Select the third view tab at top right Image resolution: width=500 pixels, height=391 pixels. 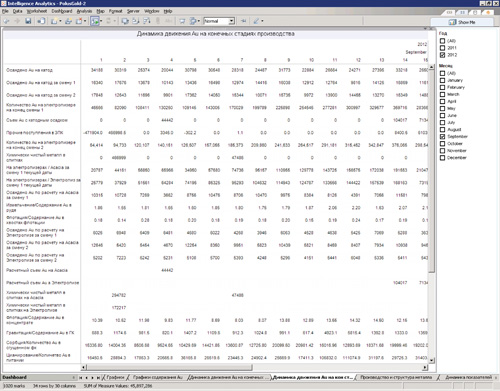click(x=475, y=12)
